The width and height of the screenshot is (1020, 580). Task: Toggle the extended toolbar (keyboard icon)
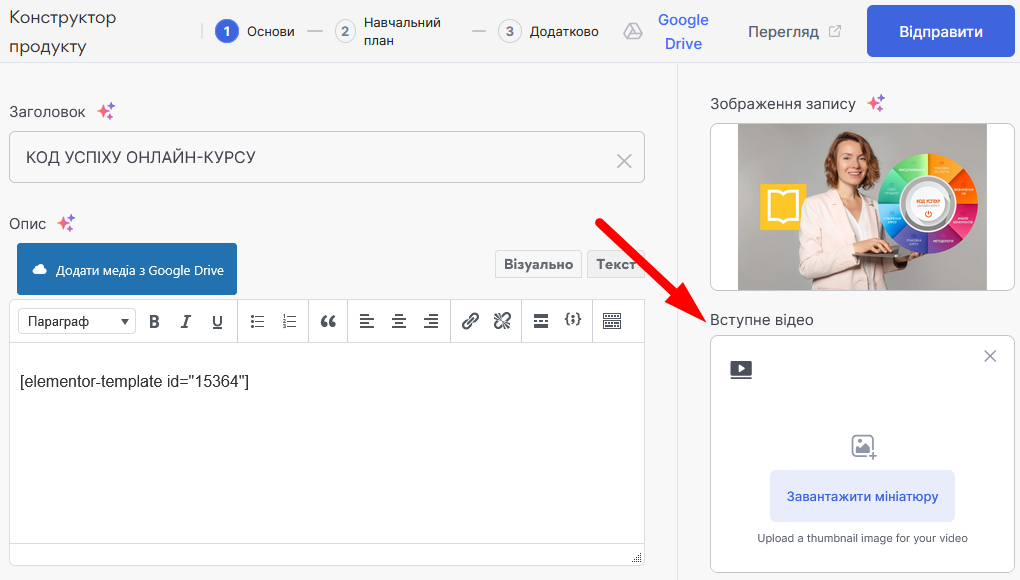(612, 321)
